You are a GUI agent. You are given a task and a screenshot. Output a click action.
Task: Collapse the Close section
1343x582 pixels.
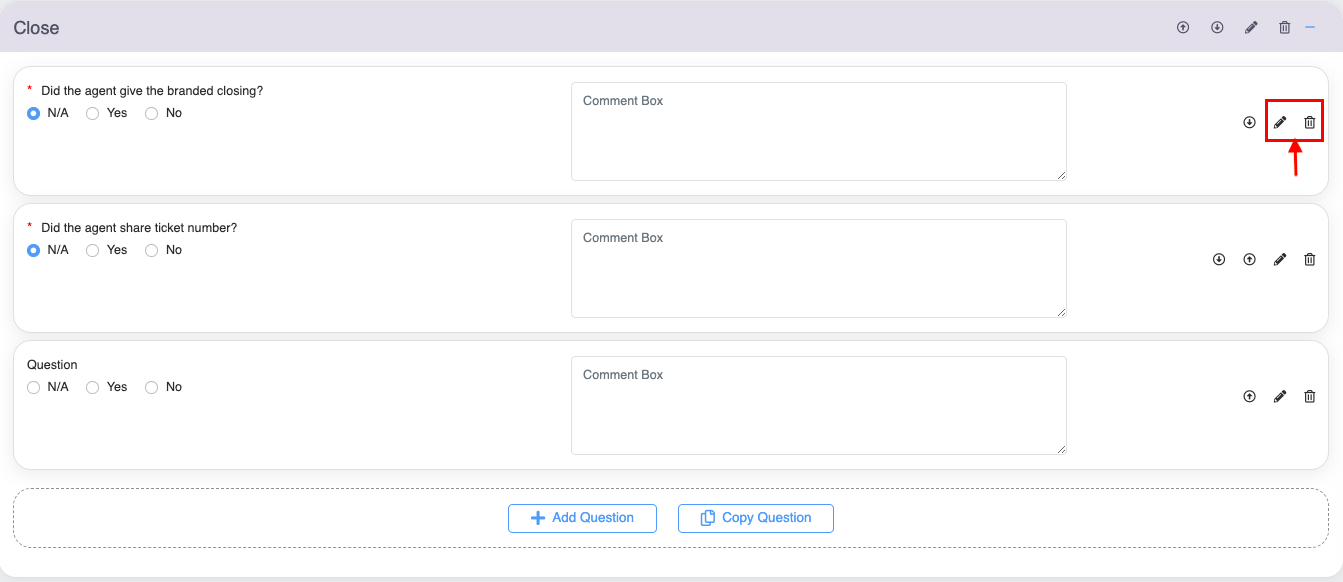pos(1310,27)
